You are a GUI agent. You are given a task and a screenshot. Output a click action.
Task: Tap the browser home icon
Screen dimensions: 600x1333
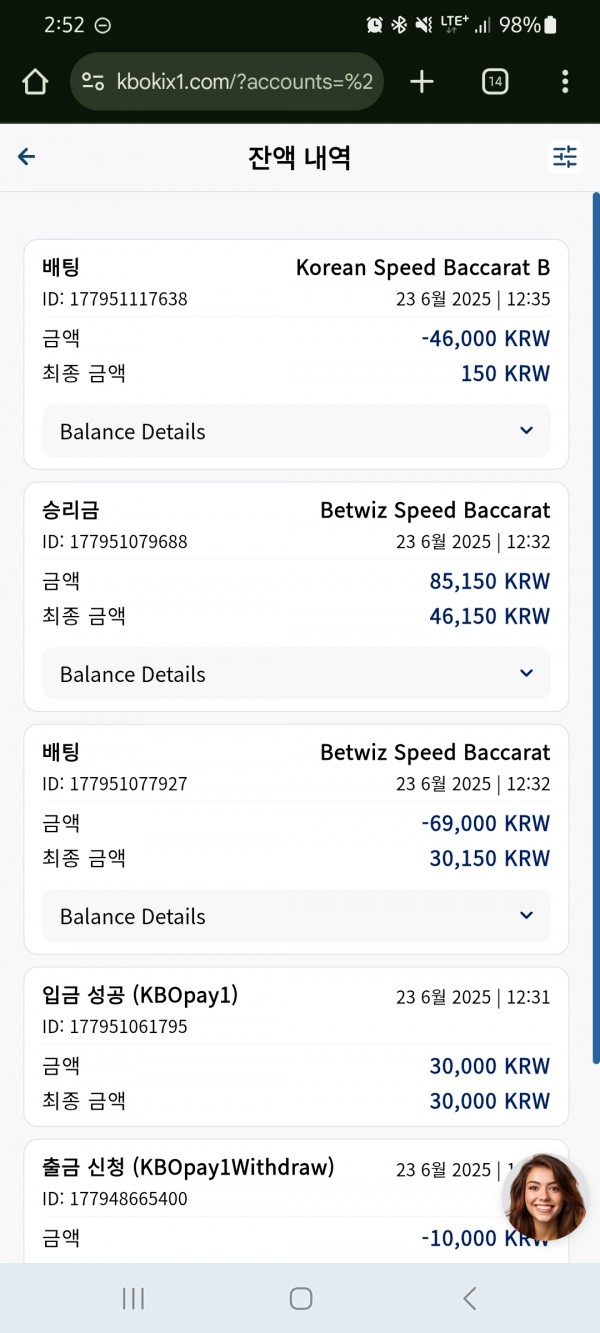pyautogui.click(x=35, y=82)
